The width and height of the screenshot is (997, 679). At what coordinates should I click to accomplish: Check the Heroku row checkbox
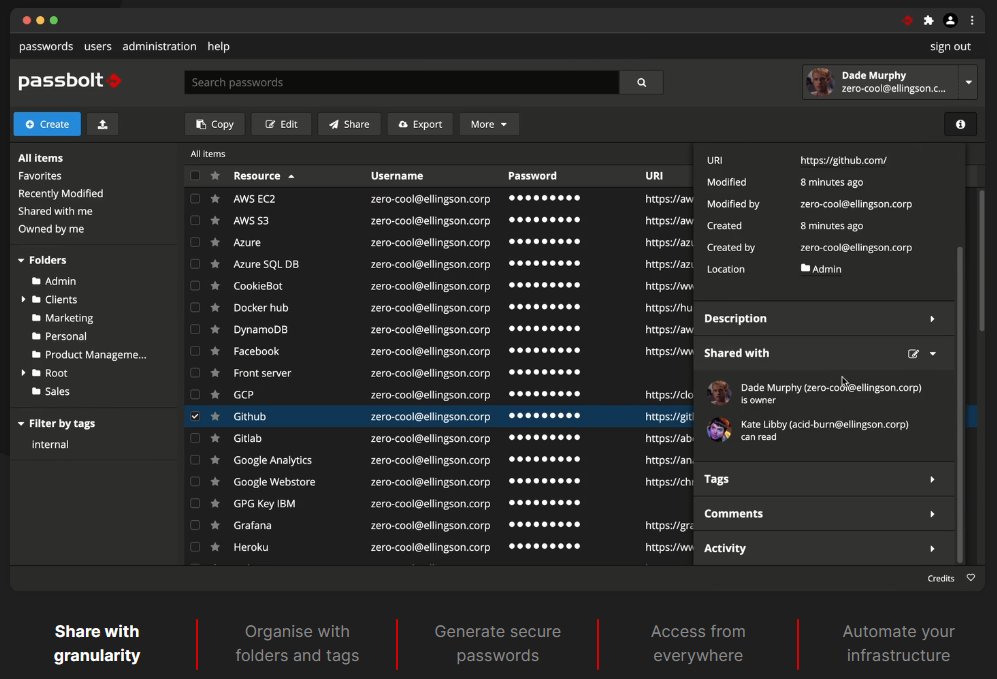tap(195, 547)
